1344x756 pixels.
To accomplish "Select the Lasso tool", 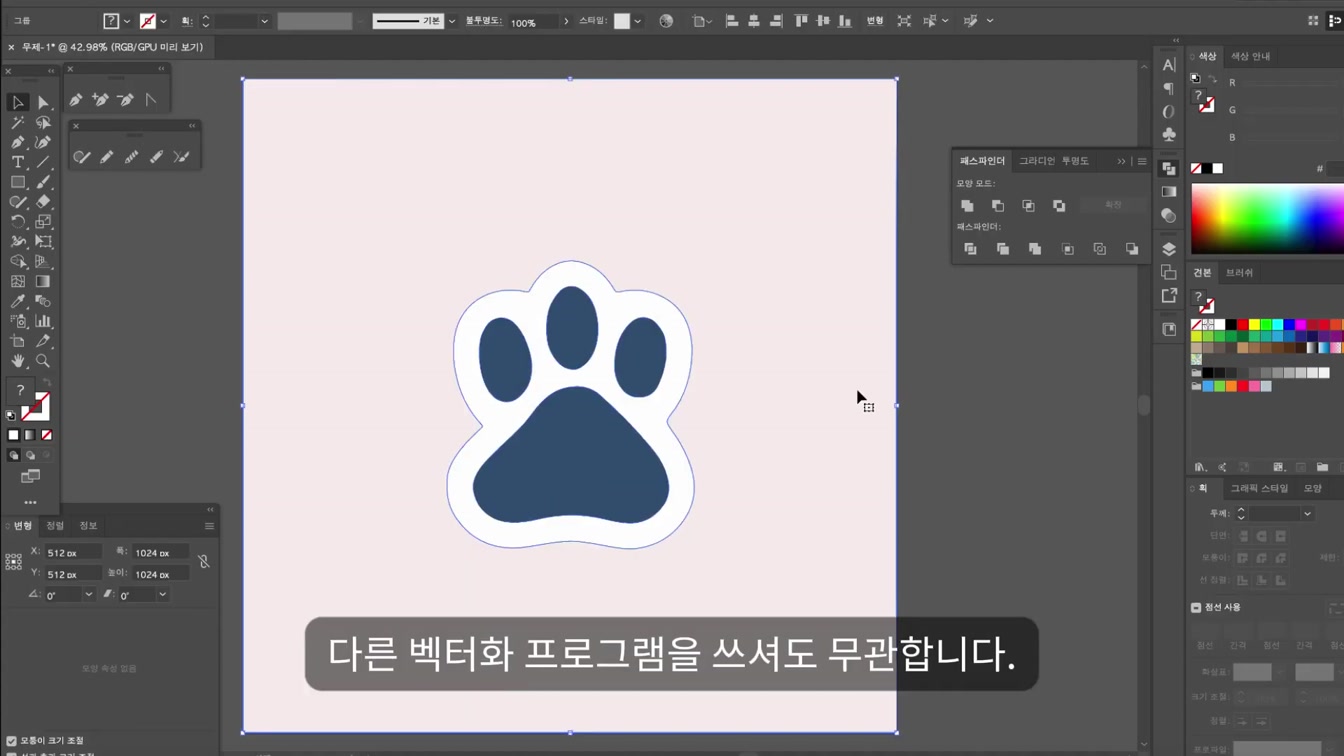I will click(x=43, y=122).
